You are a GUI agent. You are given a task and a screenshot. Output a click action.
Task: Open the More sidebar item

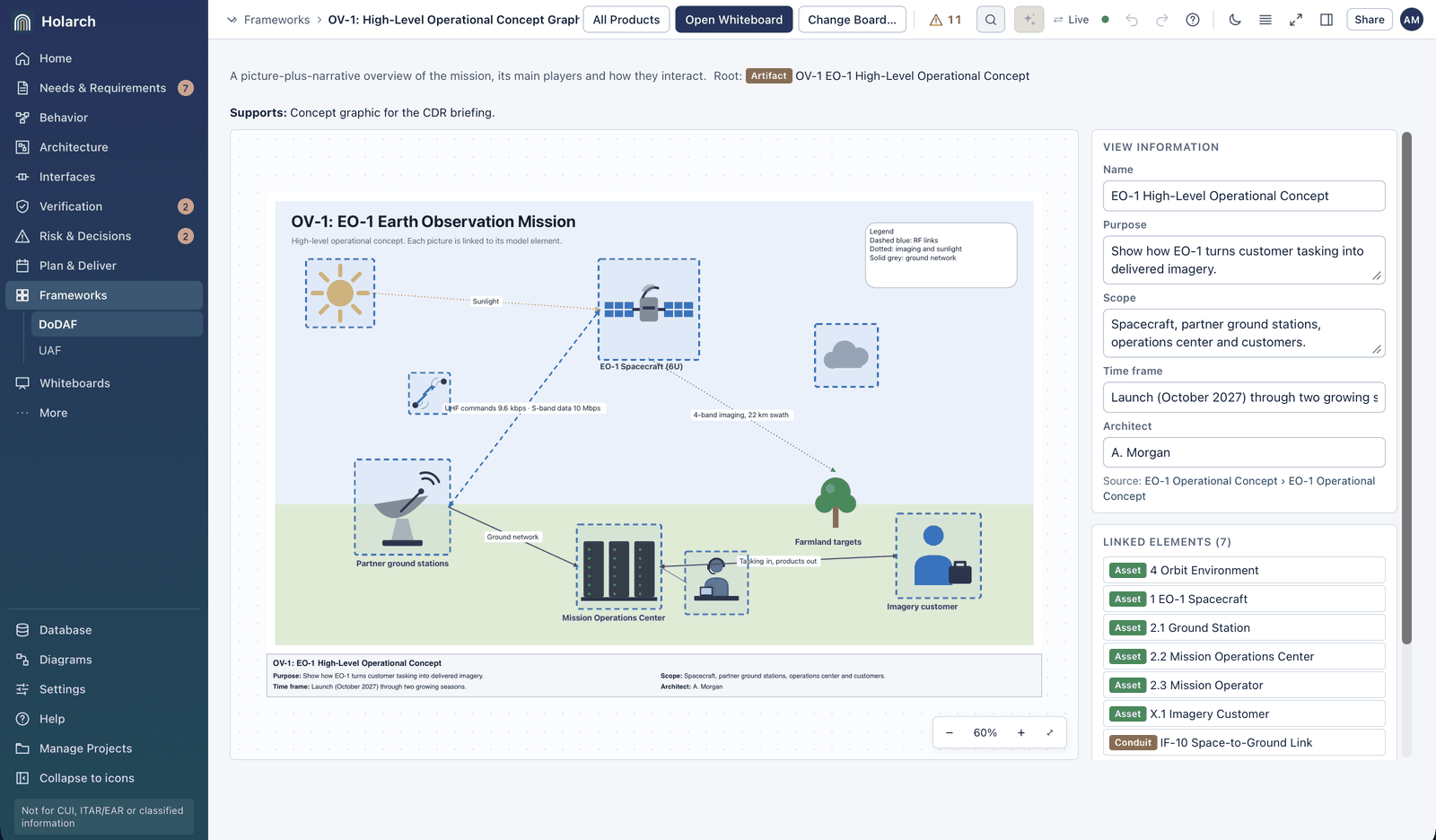[x=104, y=413]
